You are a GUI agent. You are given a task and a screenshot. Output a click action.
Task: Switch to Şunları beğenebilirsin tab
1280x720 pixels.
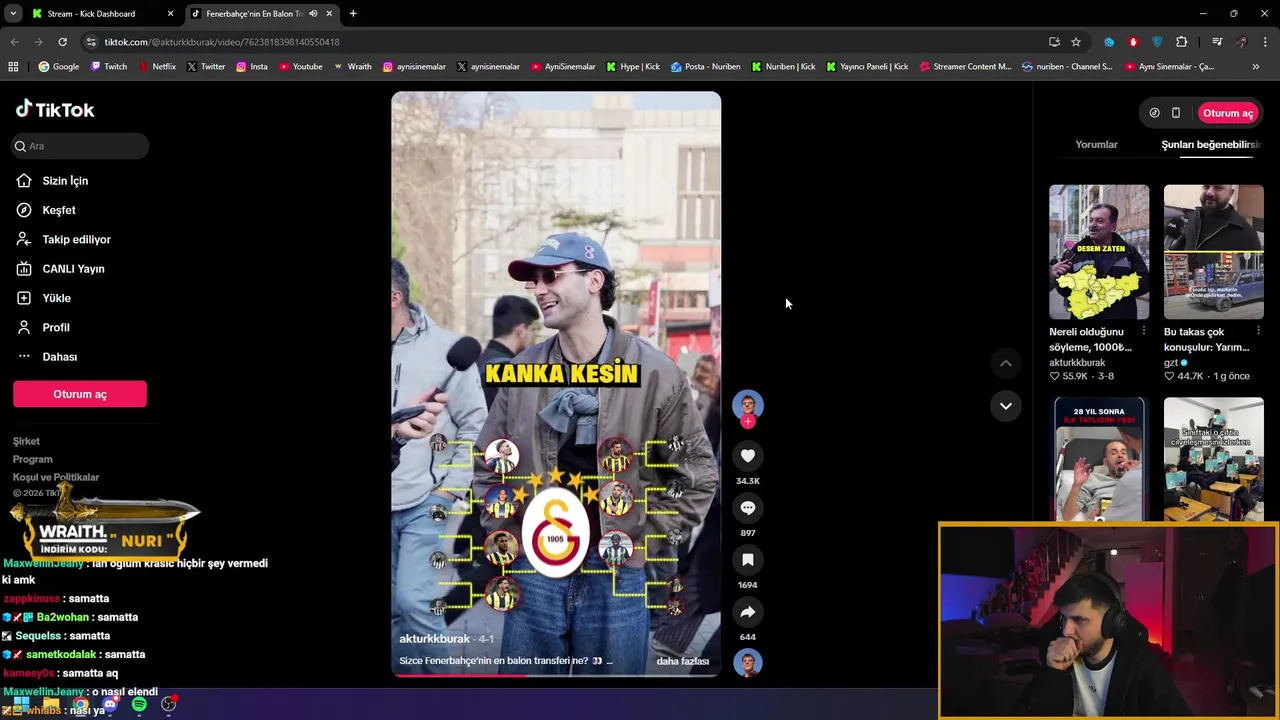[1210, 145]
